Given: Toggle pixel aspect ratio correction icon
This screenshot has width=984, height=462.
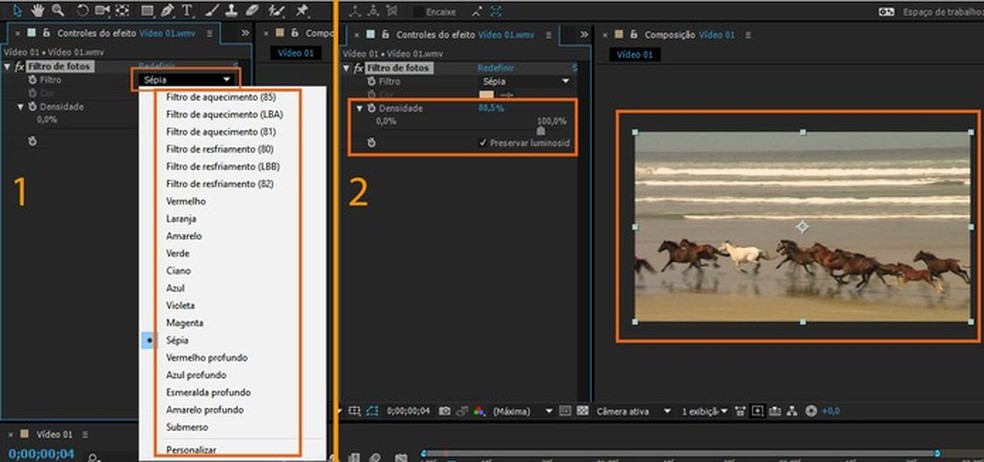Looking at the screenshot, I should (x=740, y=411).
